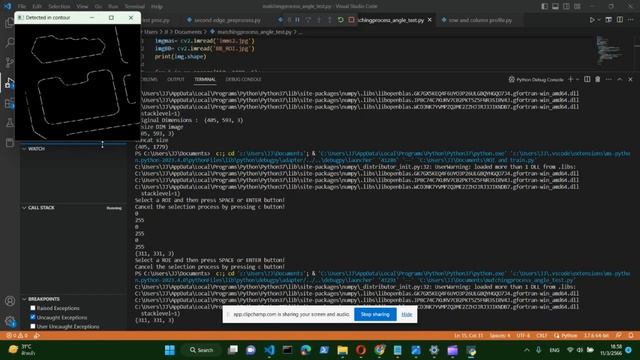Open the Accounts icon in the activity bar
Viewport: 640px width, 360px height.
[10, 301]
